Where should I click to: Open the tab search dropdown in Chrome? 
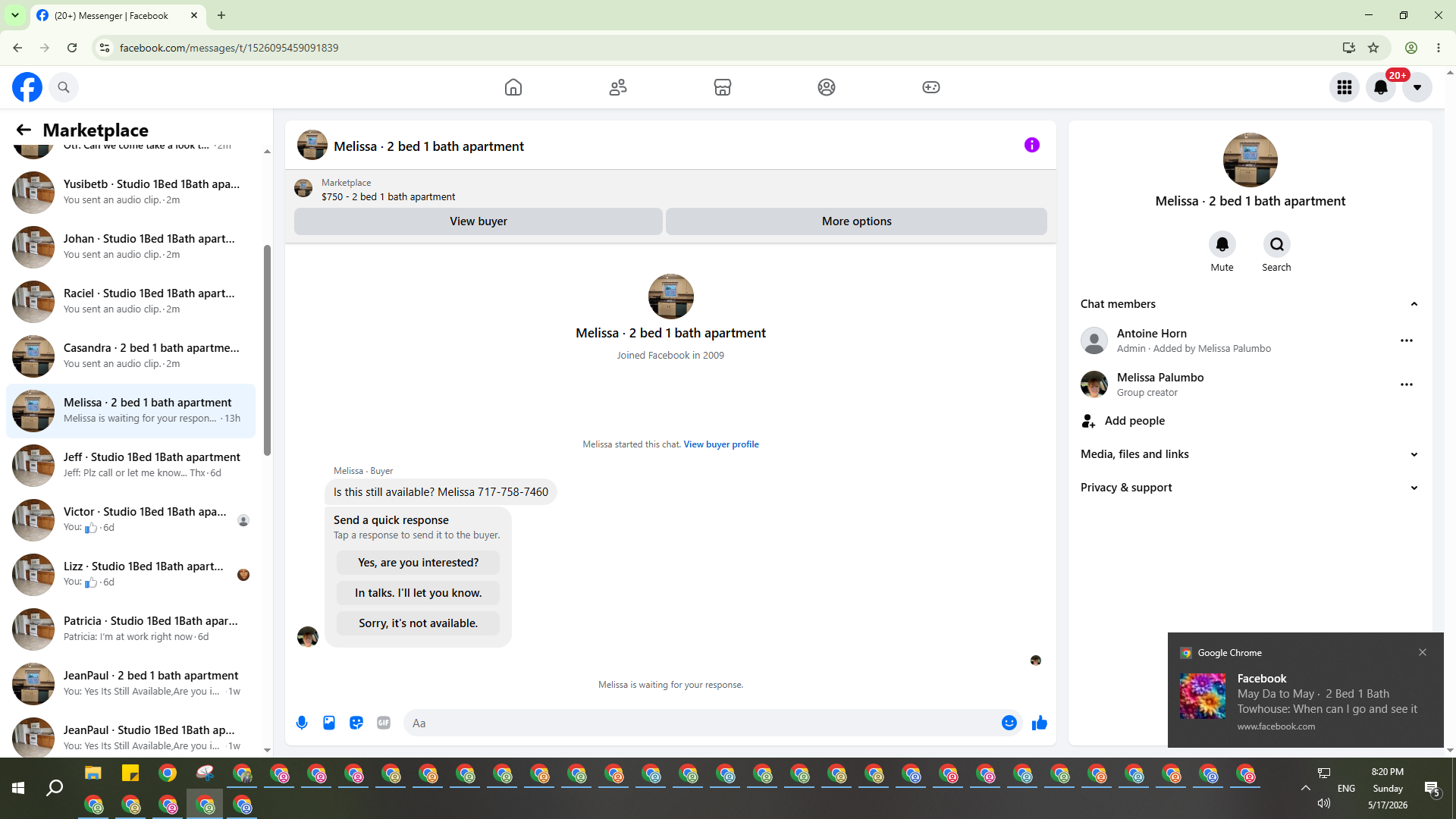pos(15,15)
